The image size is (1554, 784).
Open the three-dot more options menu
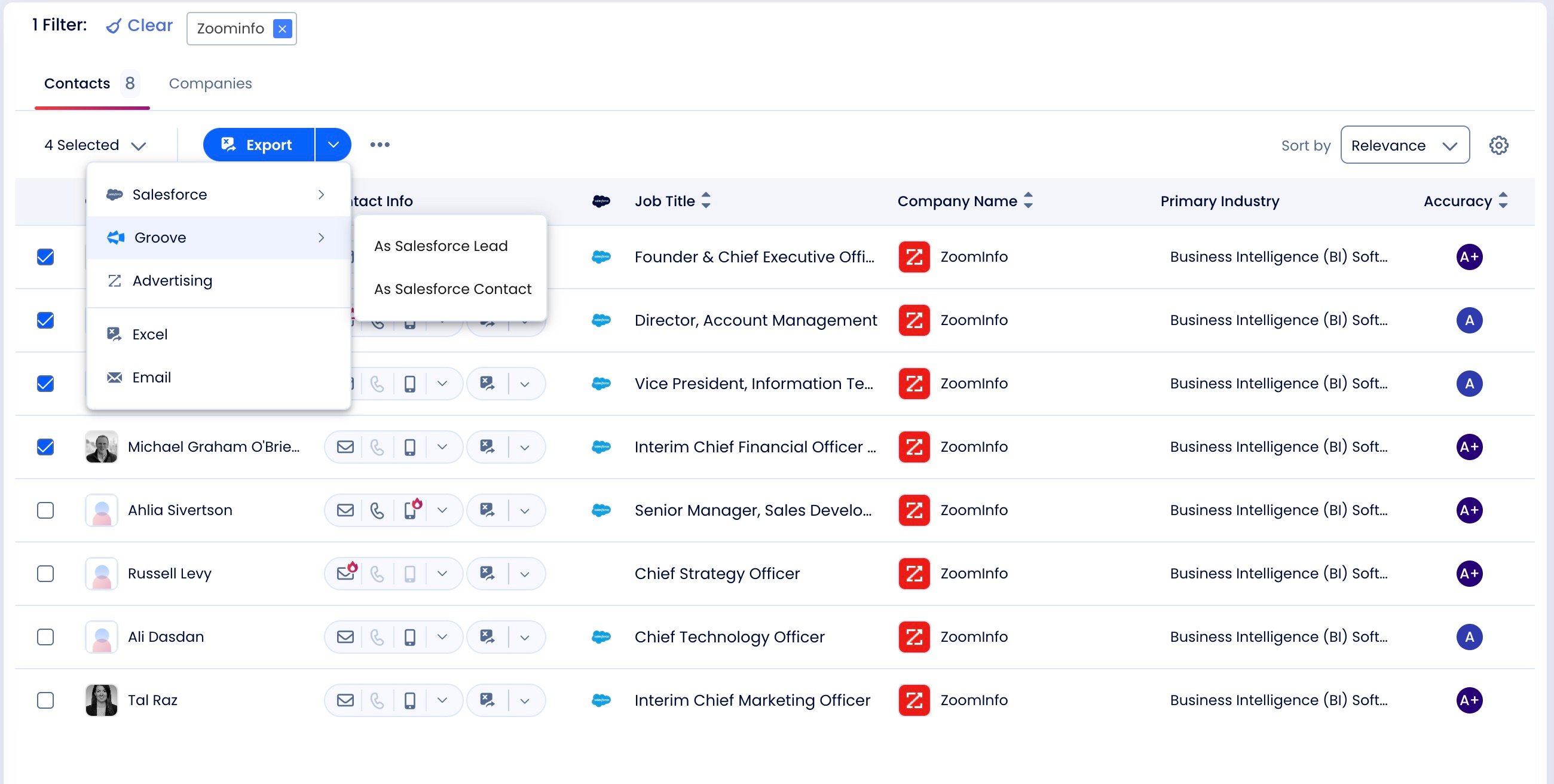380,145
